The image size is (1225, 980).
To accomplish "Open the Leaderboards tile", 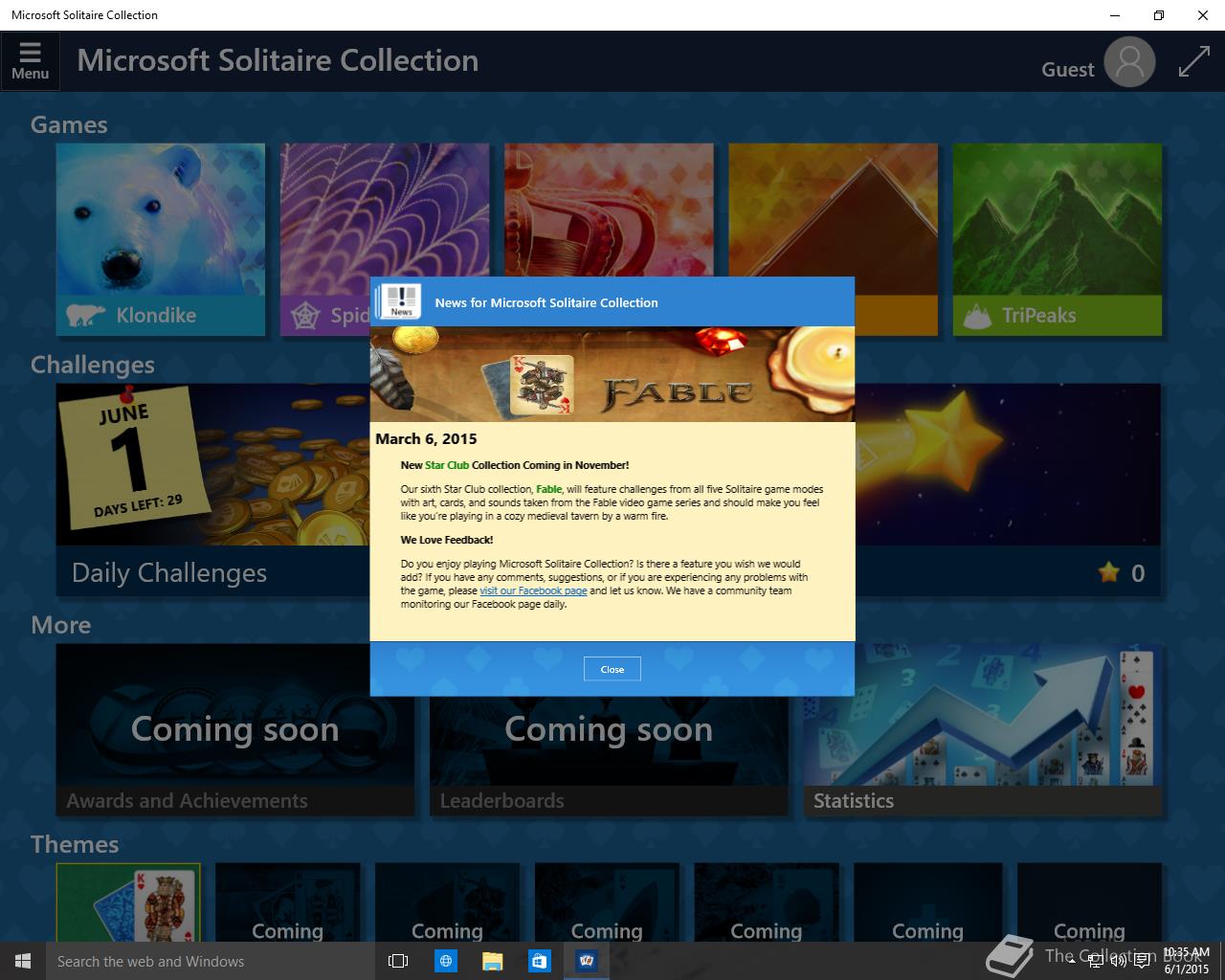I will [609, 756].
